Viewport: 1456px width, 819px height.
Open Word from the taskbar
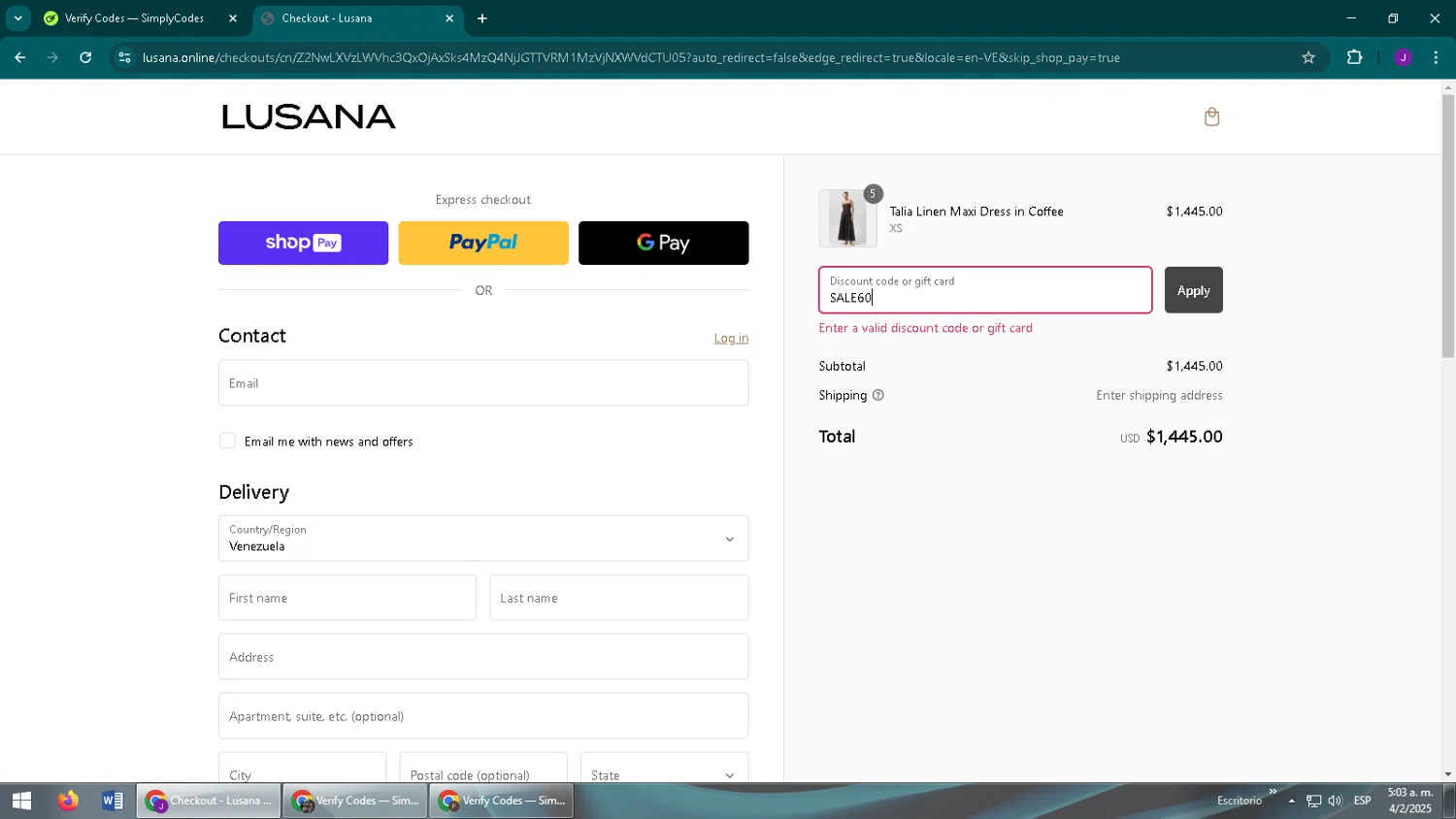point(113,801)
